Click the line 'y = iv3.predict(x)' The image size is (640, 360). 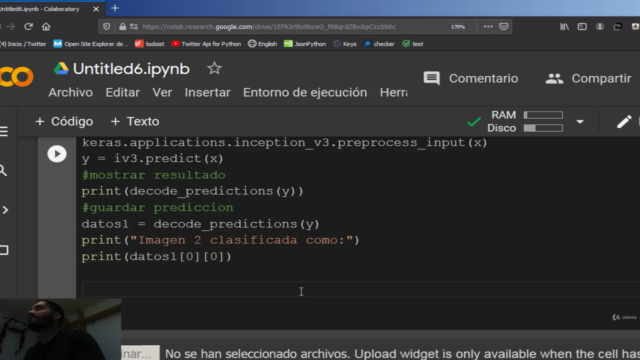coord(153,158)
